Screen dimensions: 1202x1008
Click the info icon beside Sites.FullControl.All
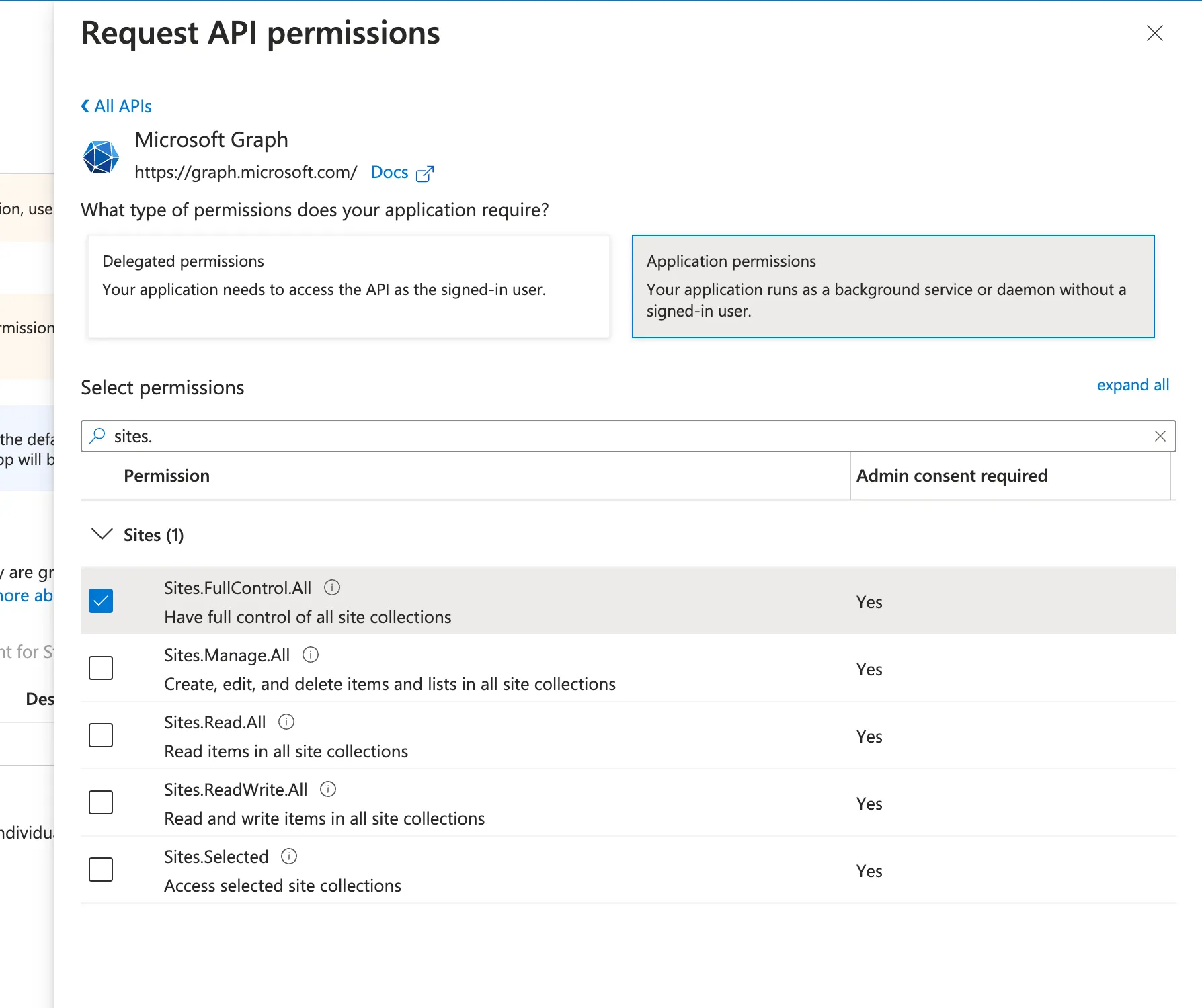332,588
